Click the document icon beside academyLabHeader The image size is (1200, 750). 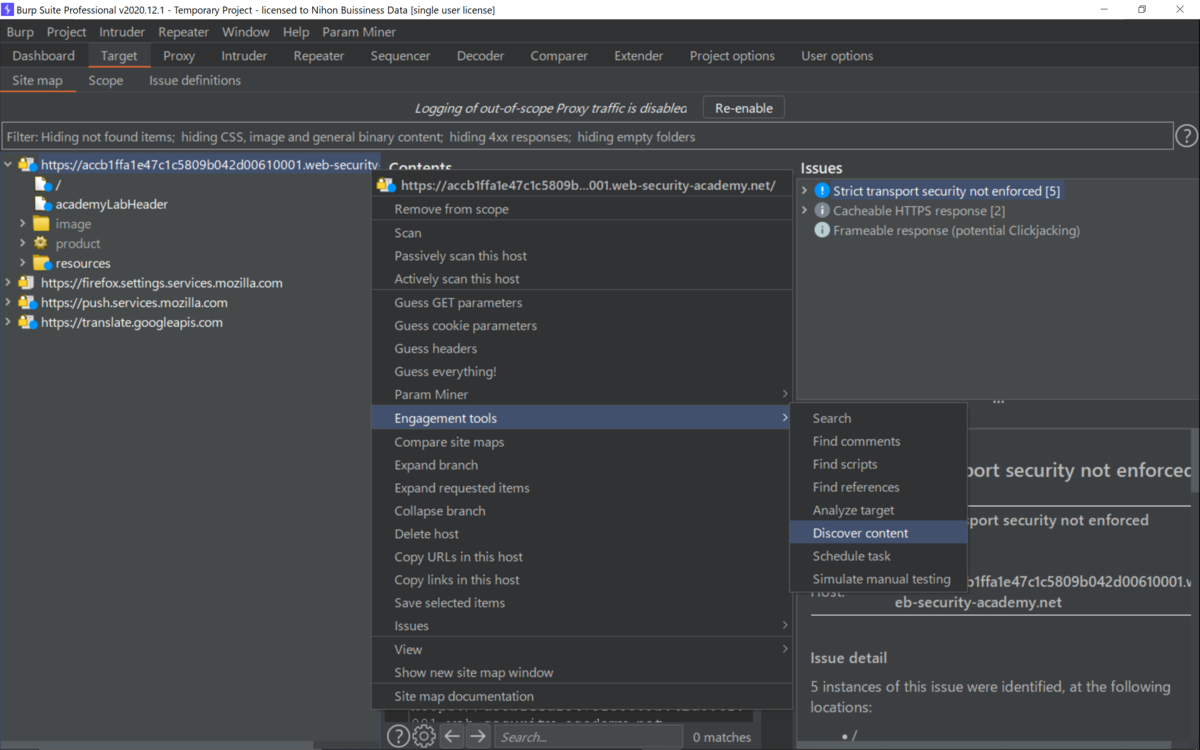point(41,203)
